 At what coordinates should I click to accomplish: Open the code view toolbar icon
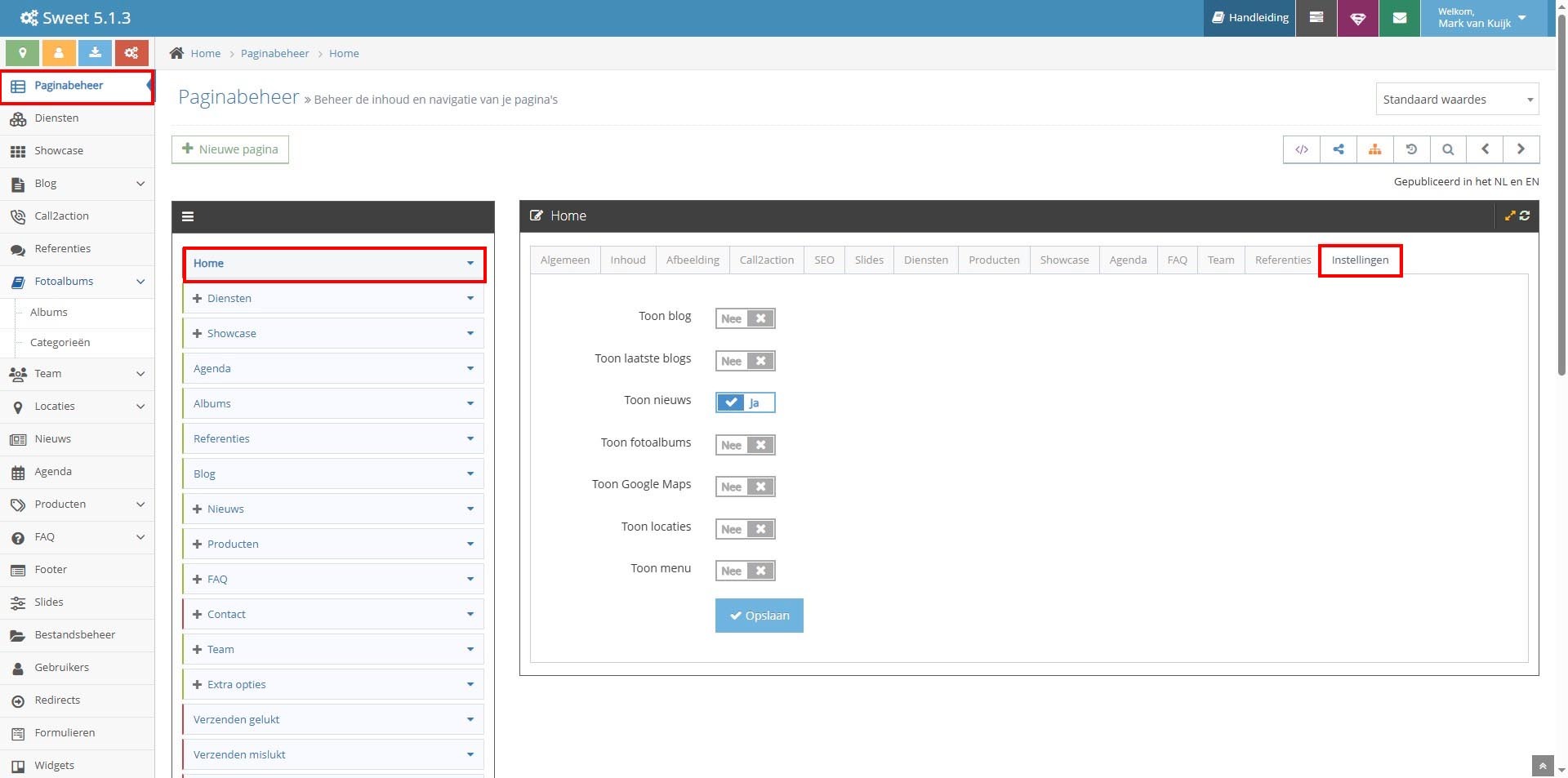pyautogui.click(x=1302, y=149)
